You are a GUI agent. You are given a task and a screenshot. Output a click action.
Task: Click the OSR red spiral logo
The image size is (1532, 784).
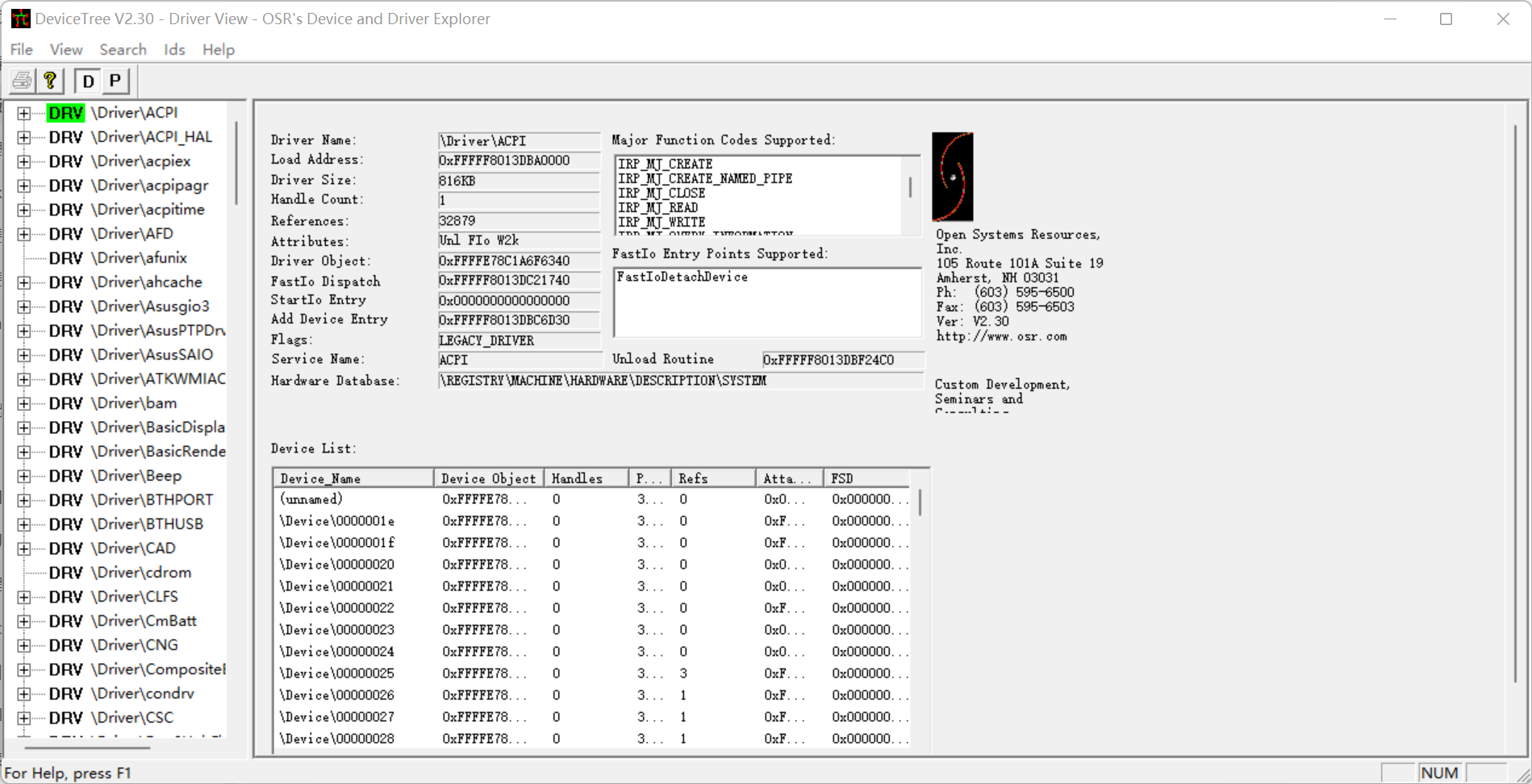[x=952, y=177]
